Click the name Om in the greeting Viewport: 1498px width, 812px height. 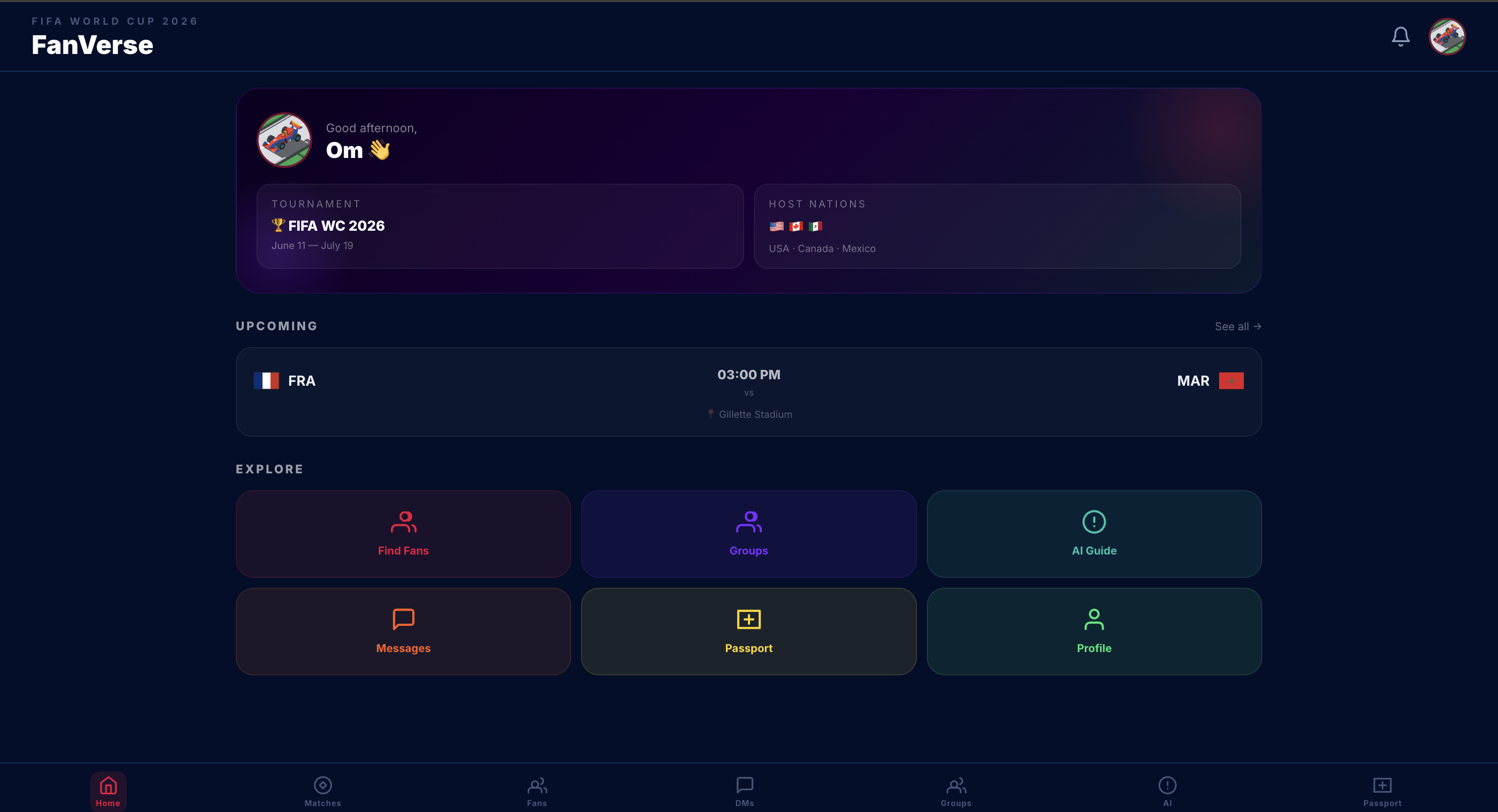[344, 151]
